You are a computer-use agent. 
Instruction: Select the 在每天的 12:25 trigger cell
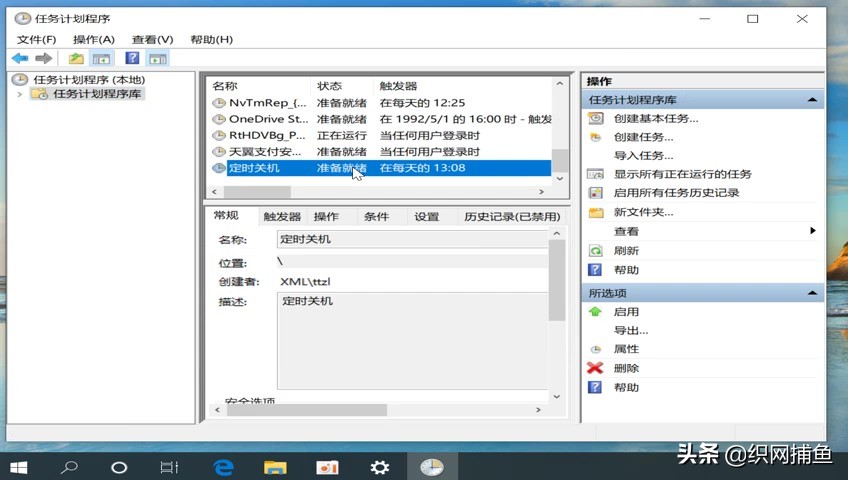(422, 103)
